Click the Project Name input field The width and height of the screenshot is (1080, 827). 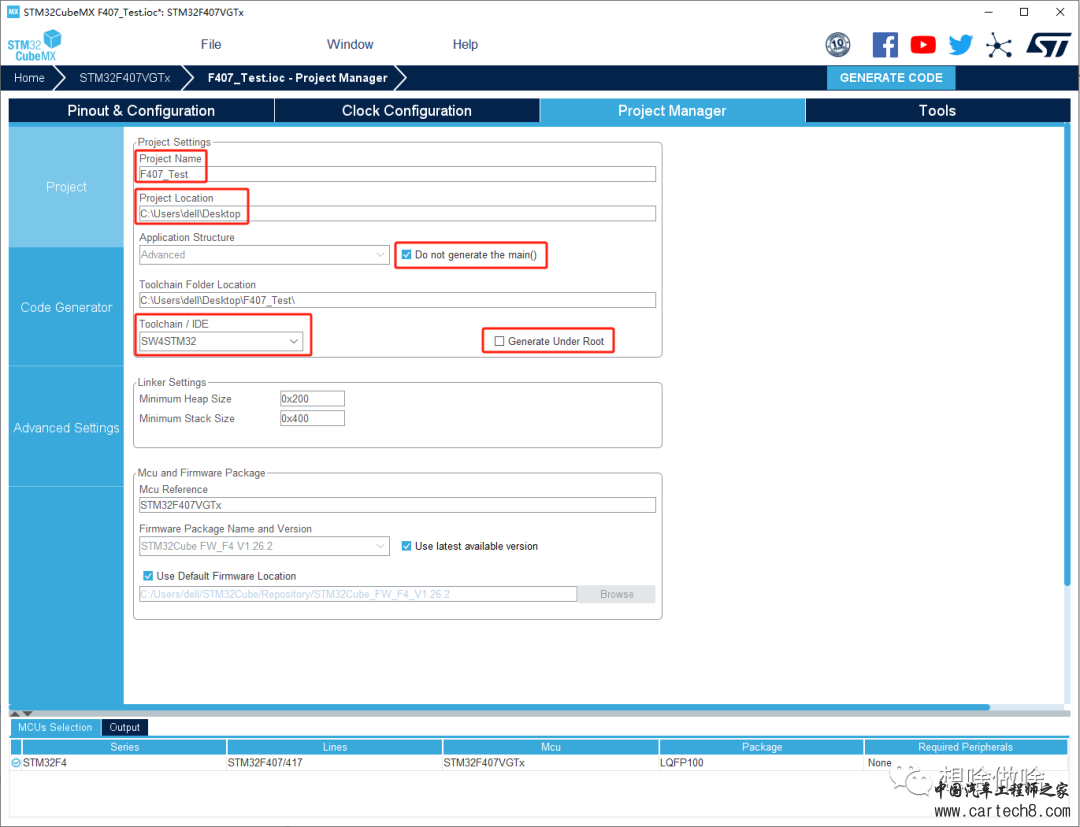pos(397,174)
